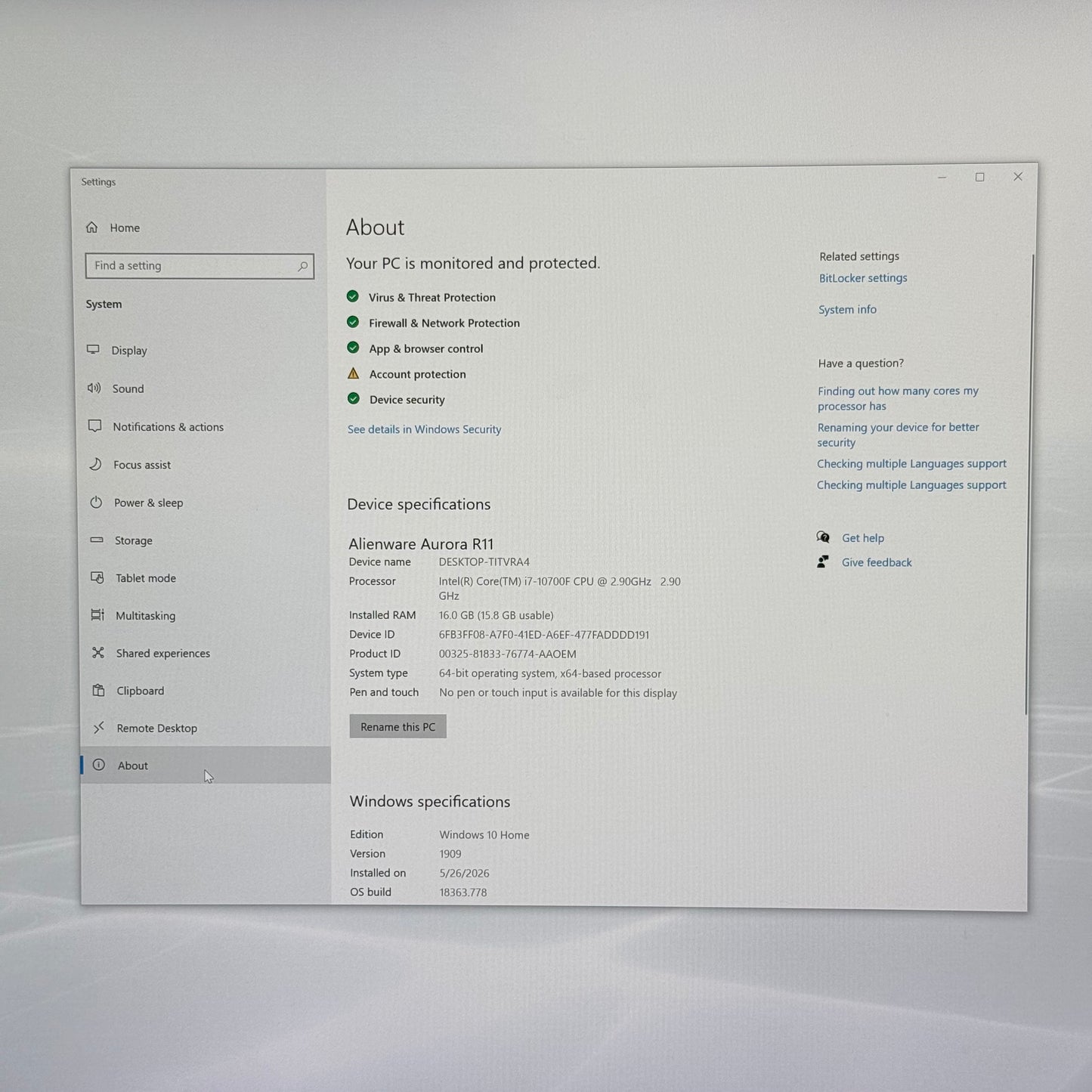Click Virus & Threat Protection green checkmark

click(x=353, y=296)
